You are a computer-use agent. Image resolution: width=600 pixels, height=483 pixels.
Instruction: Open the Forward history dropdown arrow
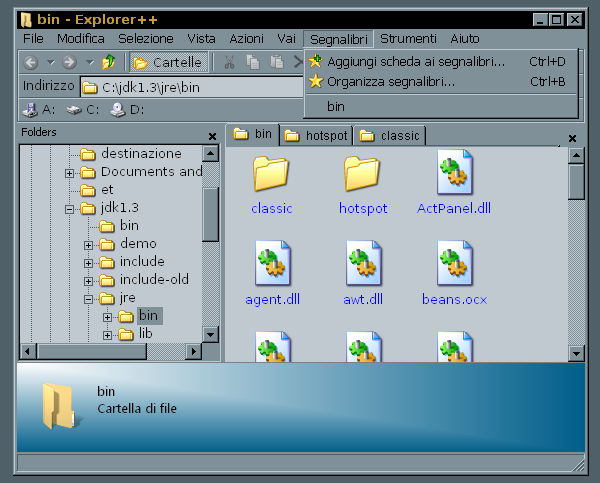click(90, 62)
